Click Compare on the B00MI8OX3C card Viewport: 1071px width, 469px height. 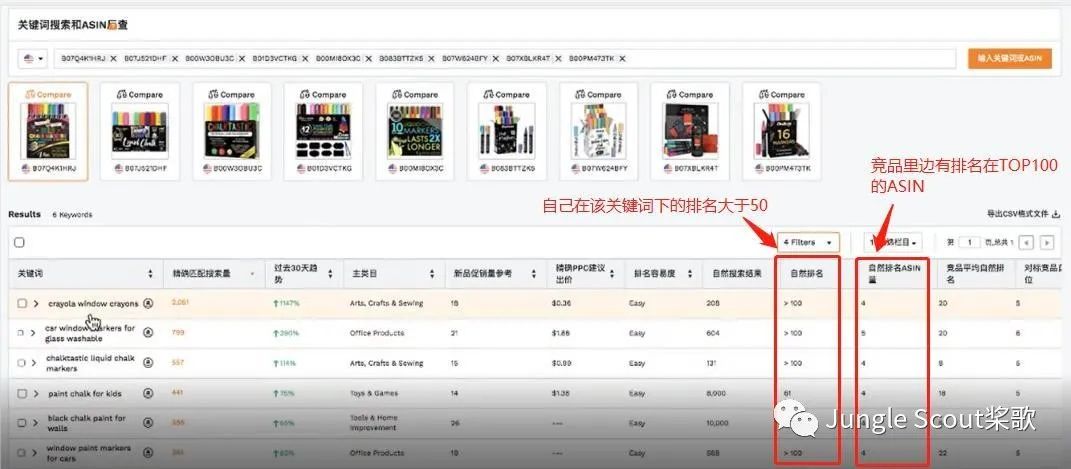(x=415, y=95)
